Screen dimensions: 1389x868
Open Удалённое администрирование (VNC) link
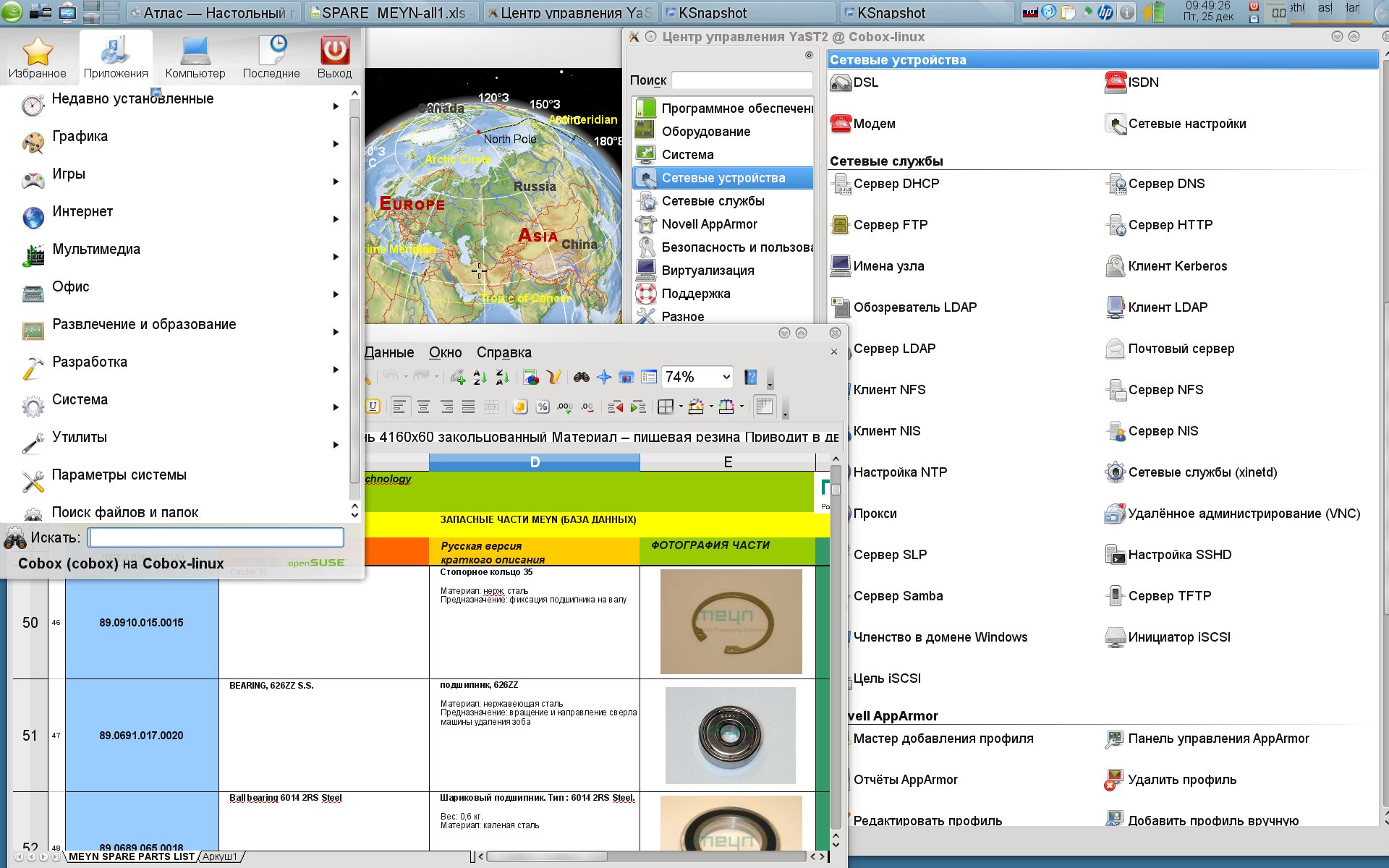[x=1244, y=514]
